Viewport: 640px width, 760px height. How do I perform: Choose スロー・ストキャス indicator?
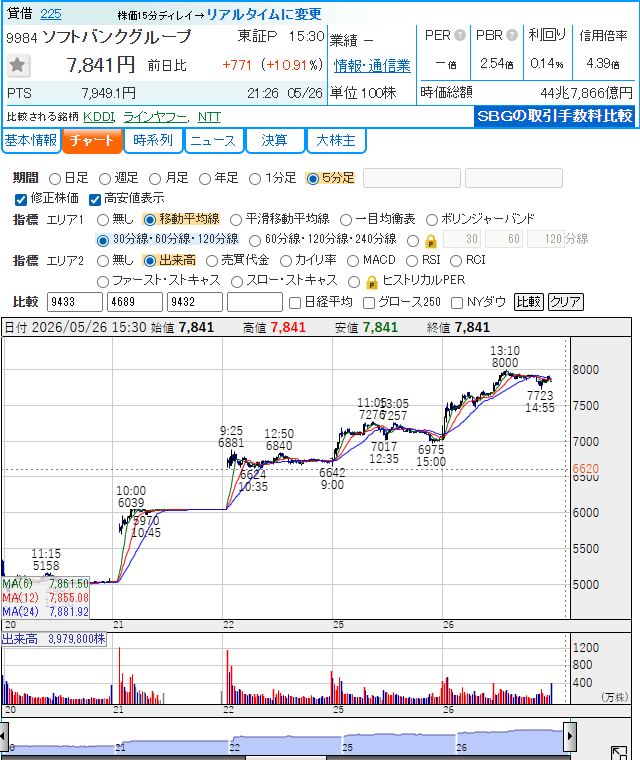point(237,282)
